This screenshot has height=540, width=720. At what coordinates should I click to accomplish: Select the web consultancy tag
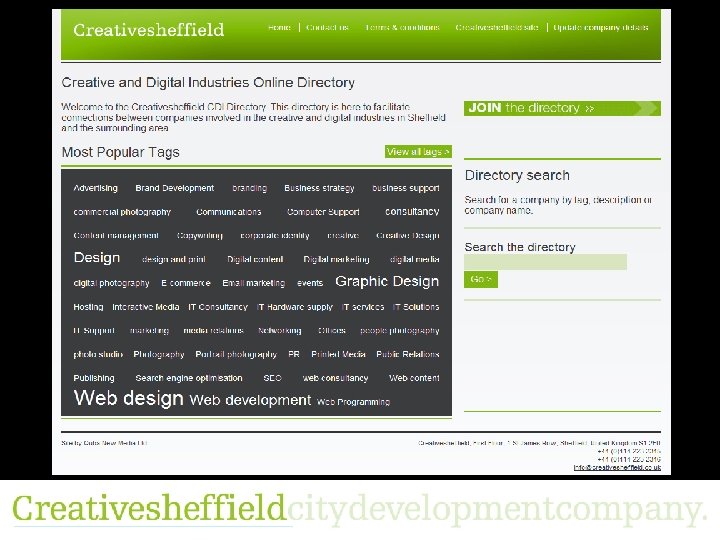pos(336,378)
